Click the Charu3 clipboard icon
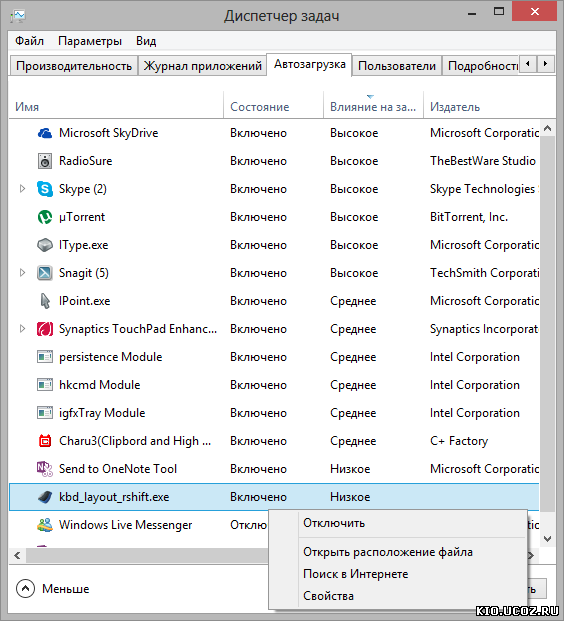Viewport: 564px width, 621px height. coord(45,441)
